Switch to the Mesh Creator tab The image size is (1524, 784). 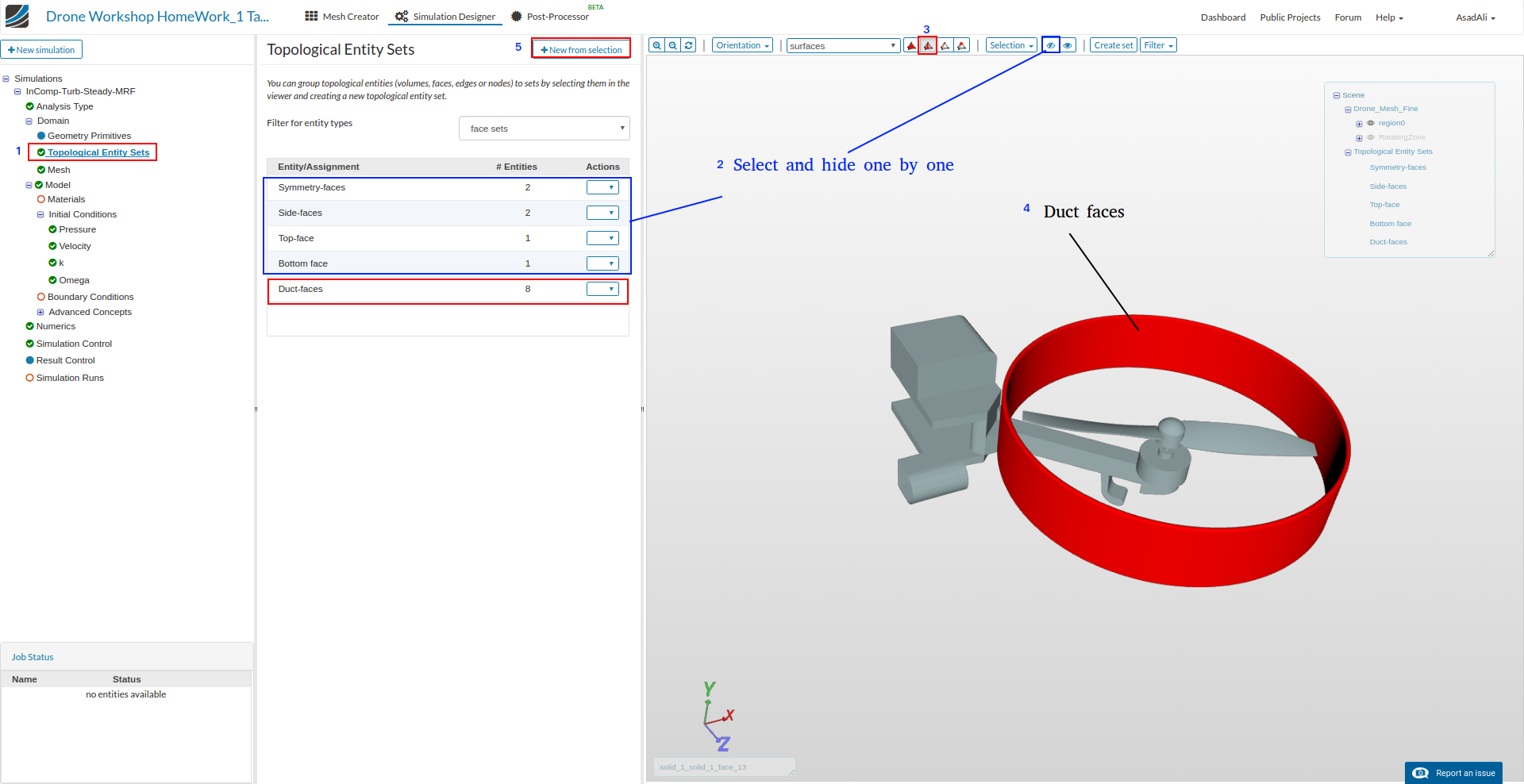point(342,17)
